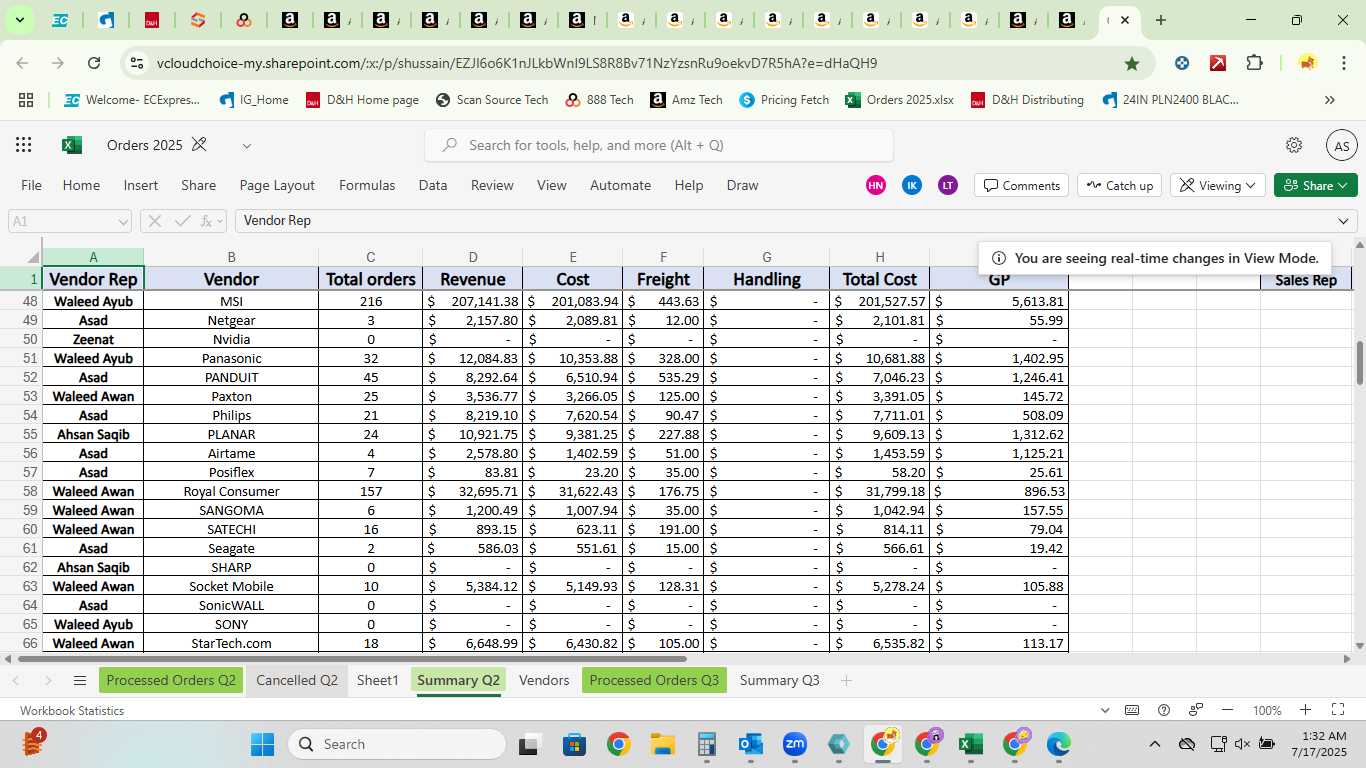Viewport: 1366px width, 768px height.
Task: Open the Draw ribbon tab
Action: pyautogui.click(x=742, y=185)
